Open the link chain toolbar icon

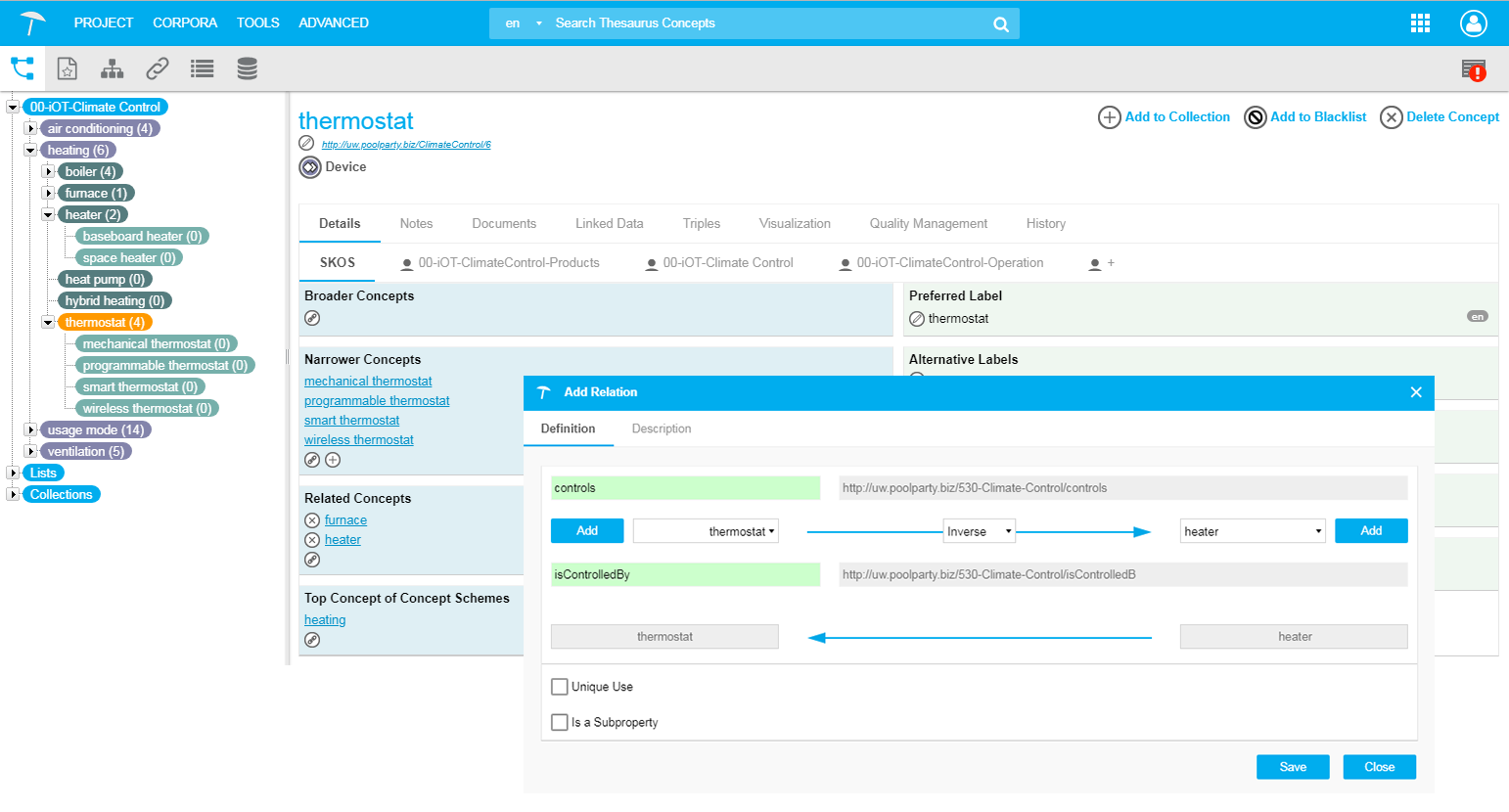[x=158, y=68]
